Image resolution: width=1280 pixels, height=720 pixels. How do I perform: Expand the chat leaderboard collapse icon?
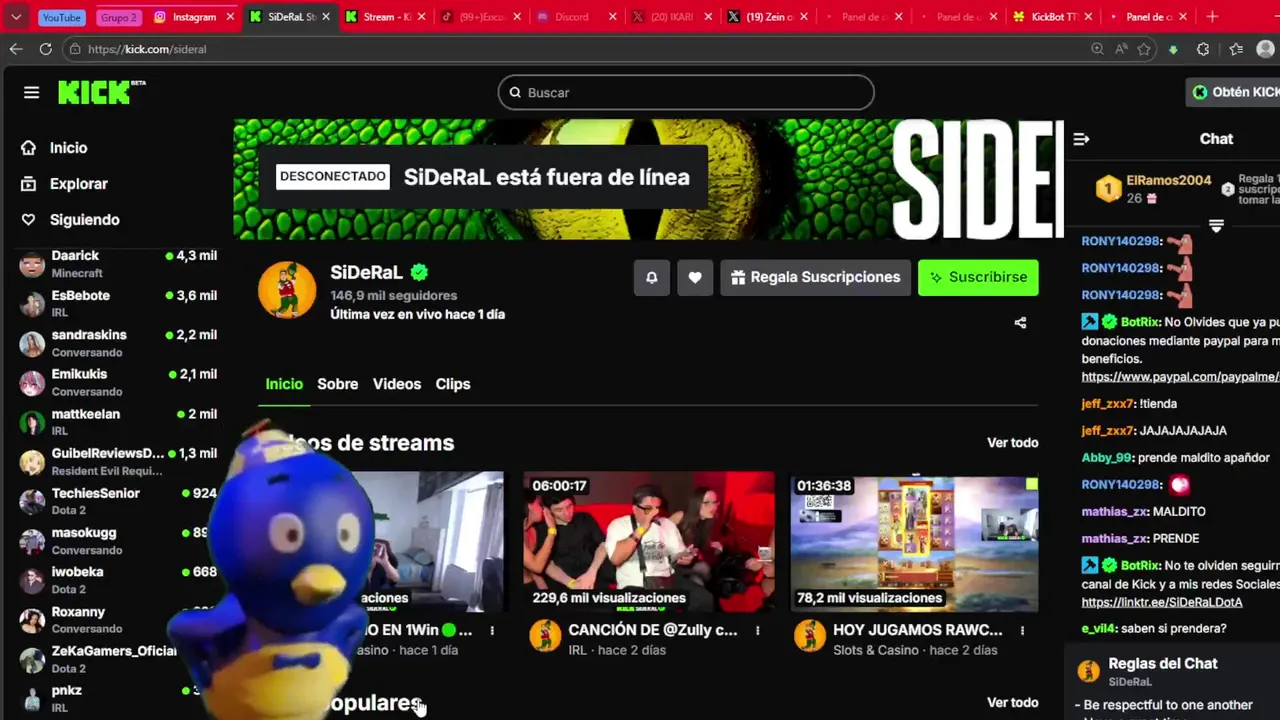pyautogui.click(x=1216, y=226)
